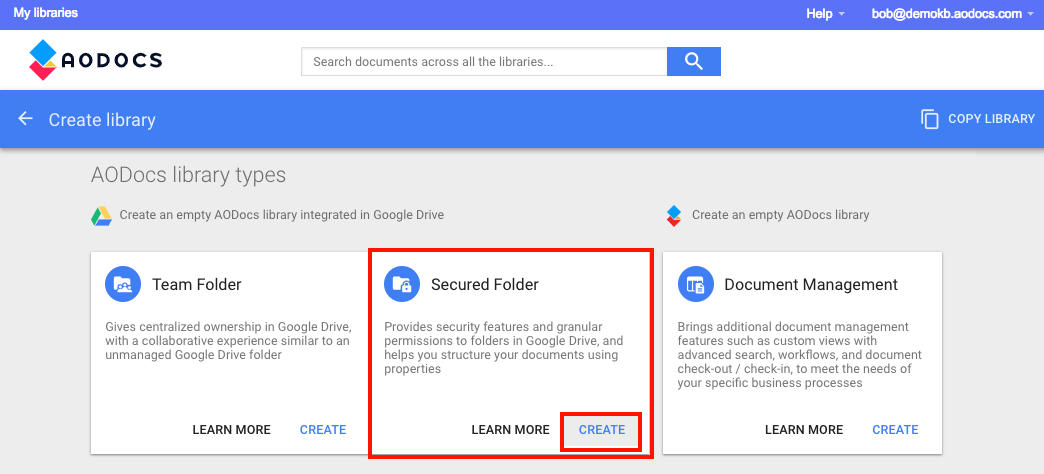The image size is (1044, 474).
Task: Open My libraries from the top bar
Action: pos(45,13)
